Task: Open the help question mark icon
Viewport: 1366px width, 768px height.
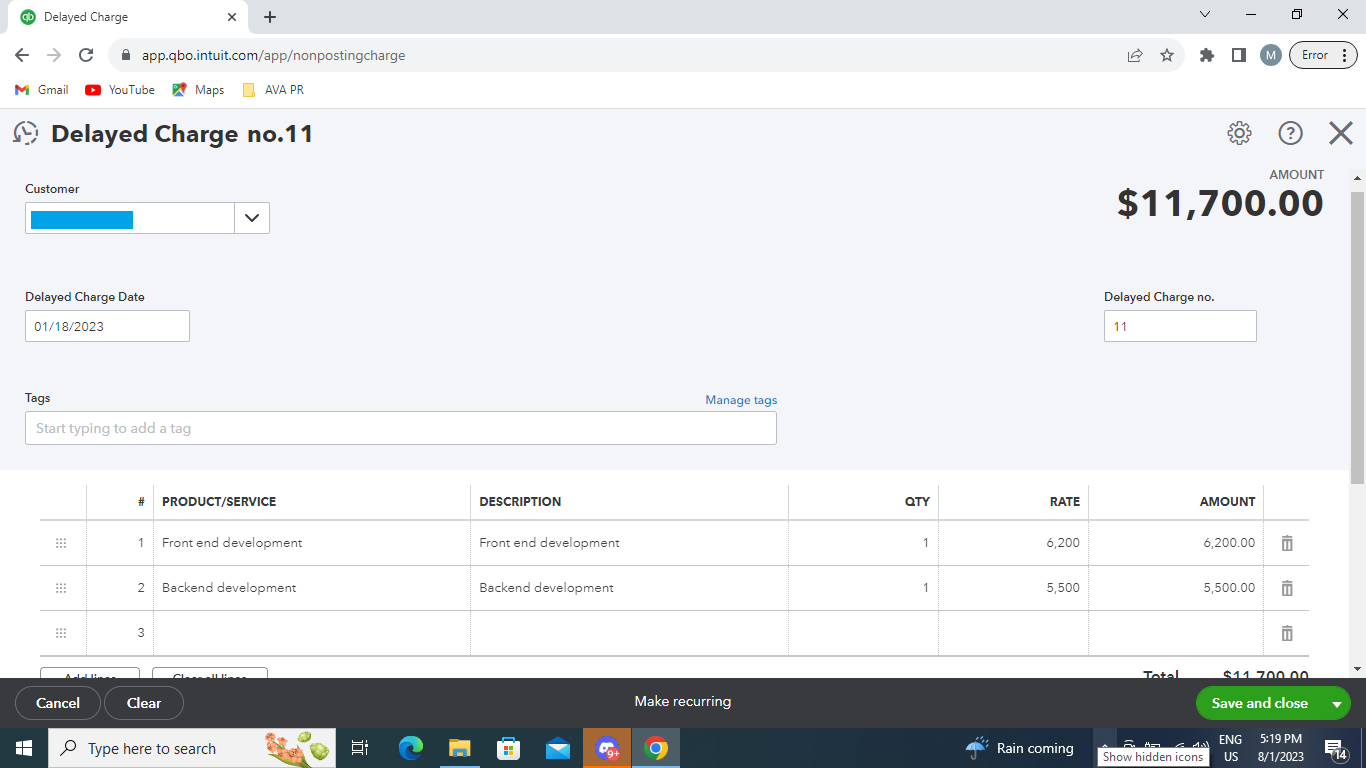Action: pos(1291,133)
